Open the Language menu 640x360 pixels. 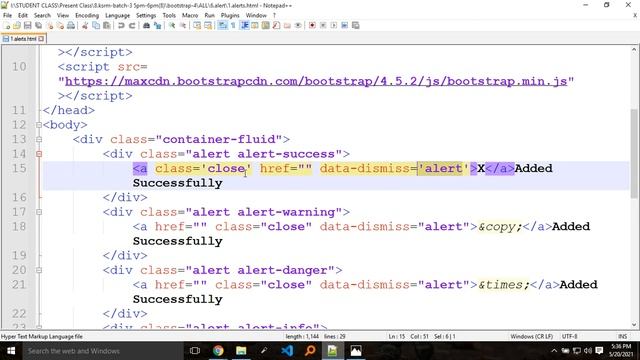118,15
